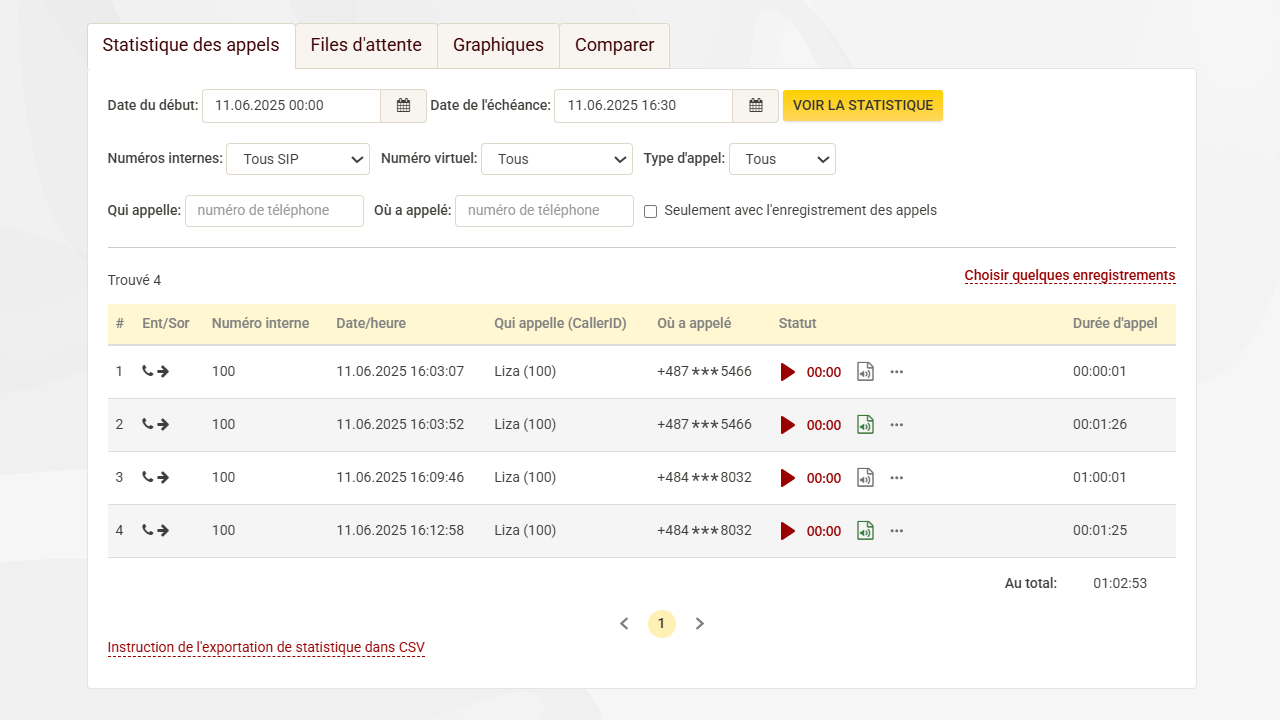
Task: Click 00:00 playback time in row 4
Action: pyautogui.click(x=824, y=531)
